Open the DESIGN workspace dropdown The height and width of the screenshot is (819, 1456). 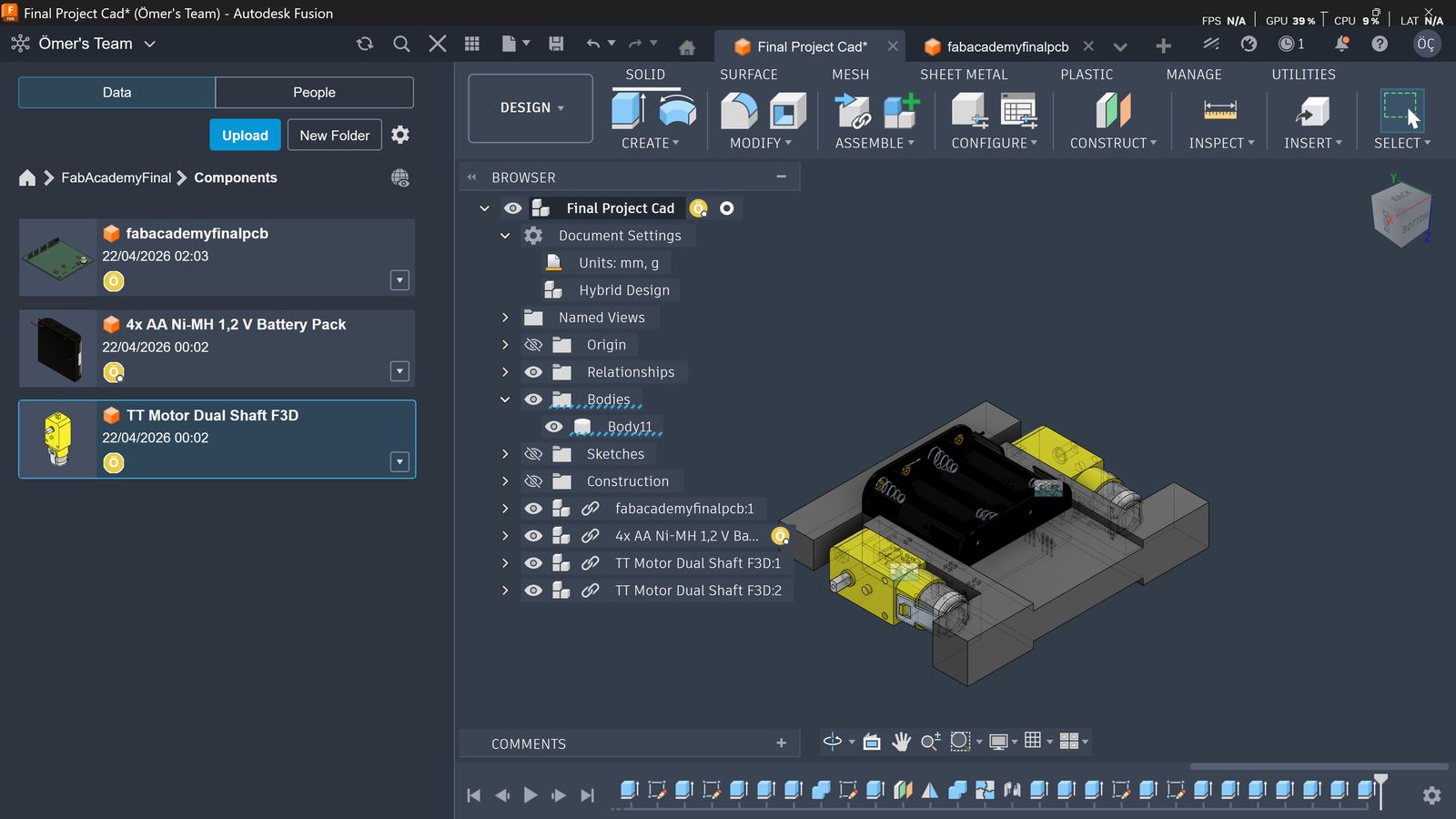531,108
